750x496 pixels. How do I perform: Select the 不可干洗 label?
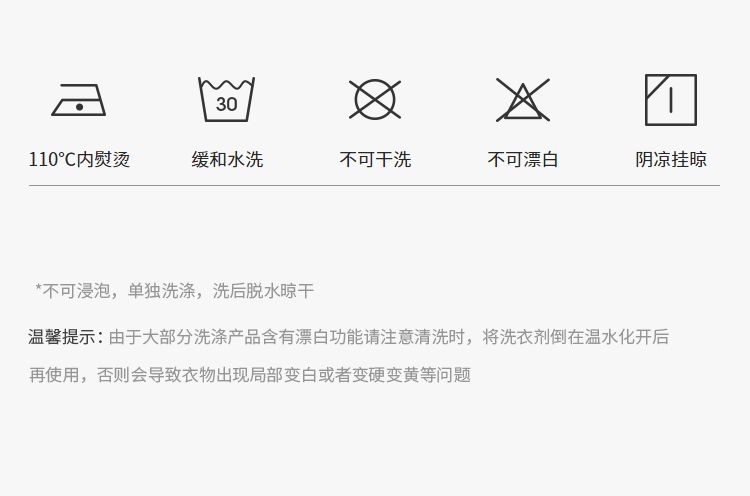pos(375,159)
